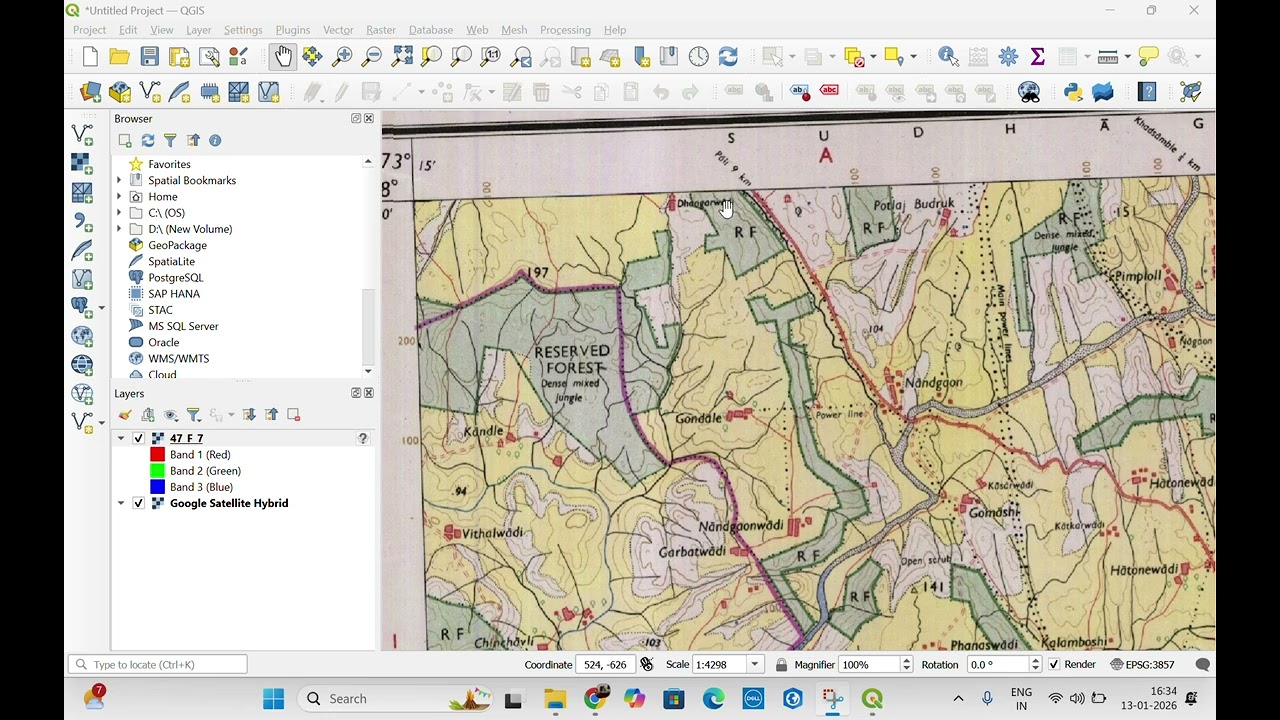
Task: Click the EPSG:3857 CRS button
Action: (x=1142, y=664)
